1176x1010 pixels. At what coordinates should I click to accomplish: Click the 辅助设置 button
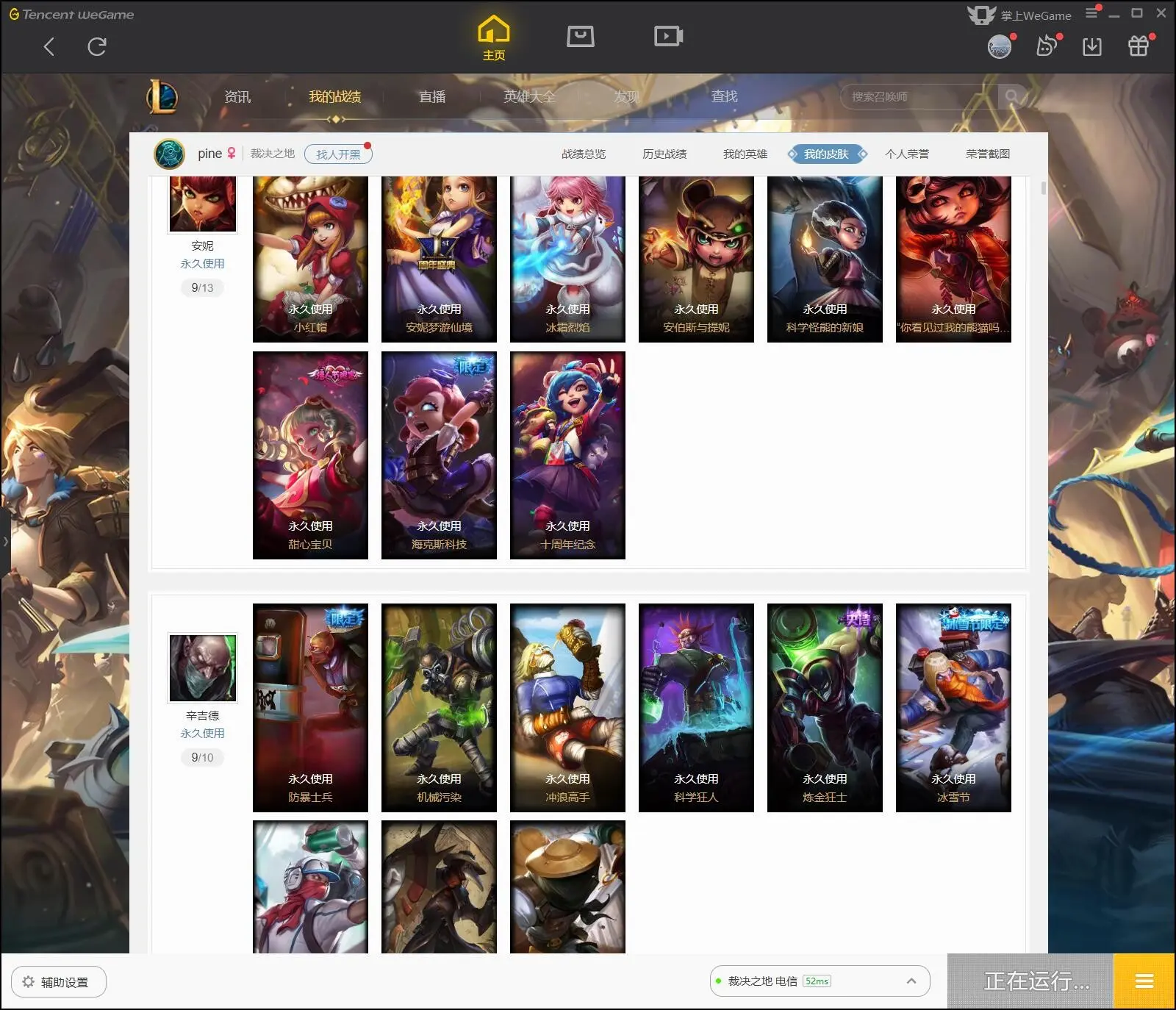click(x=59, y=982)
